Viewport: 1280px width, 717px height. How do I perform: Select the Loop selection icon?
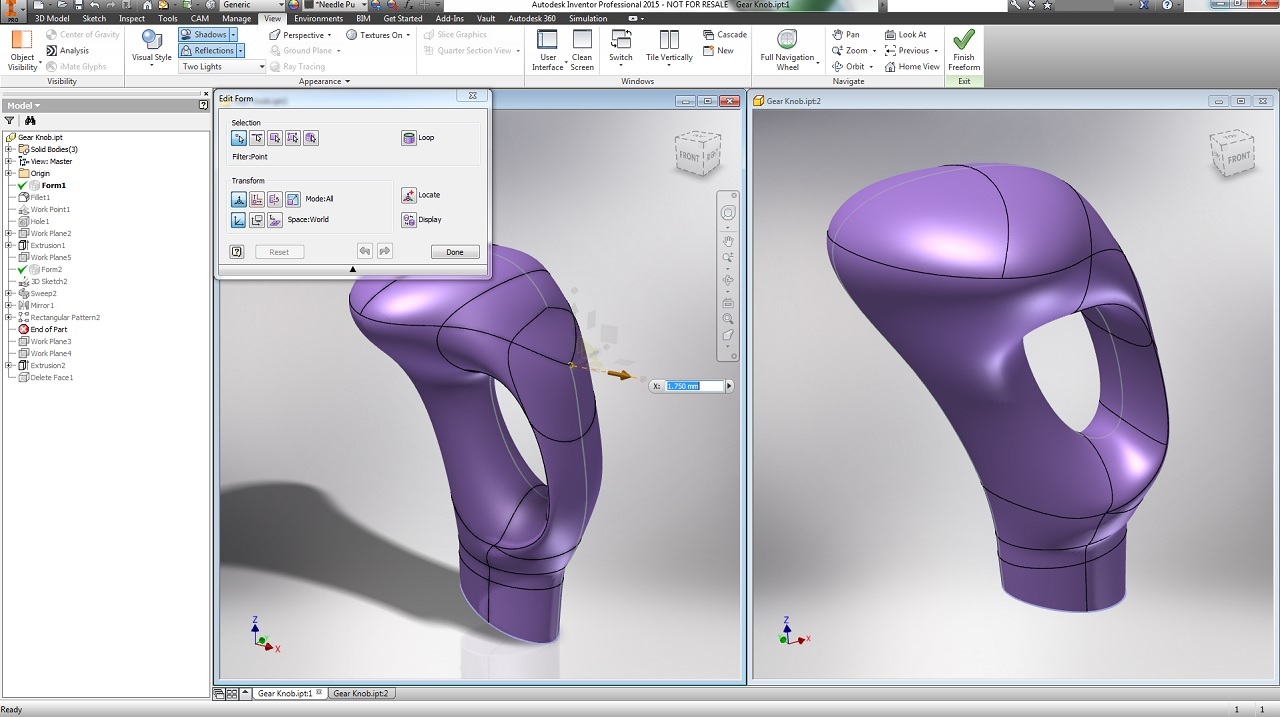[409, 138]
